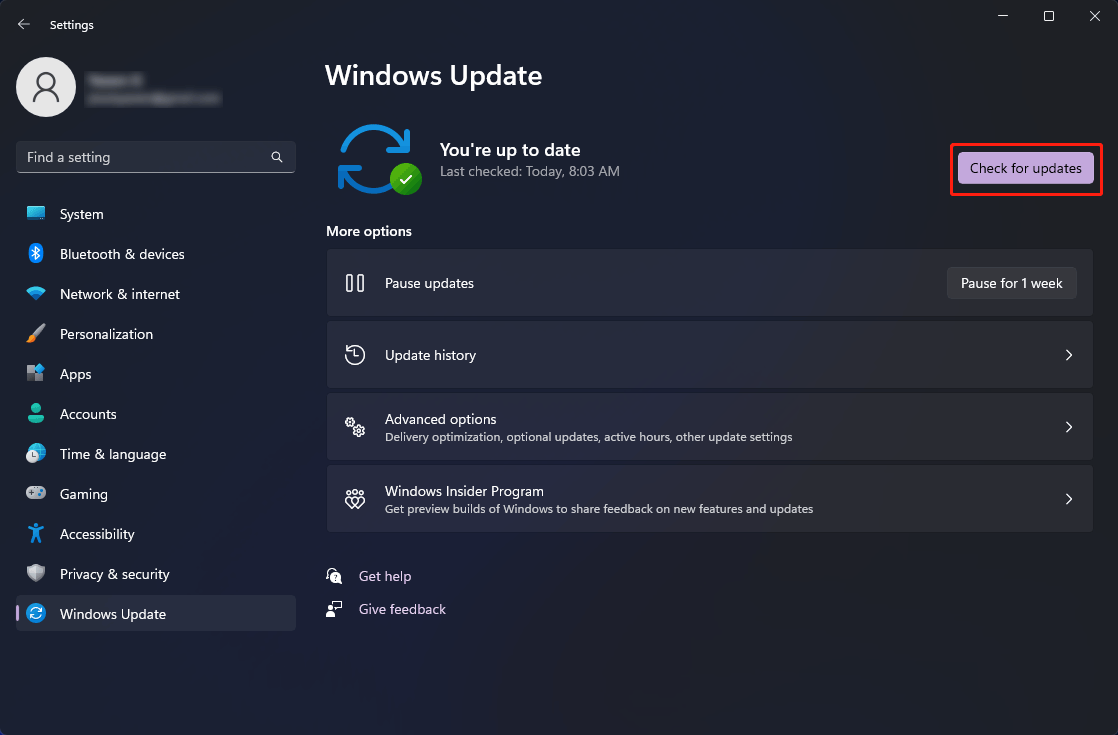Image resolution: width=1118 pixels, height=735 pixels.
Task: Click the Privacy shield icon
Action: [x=36, y=573]
